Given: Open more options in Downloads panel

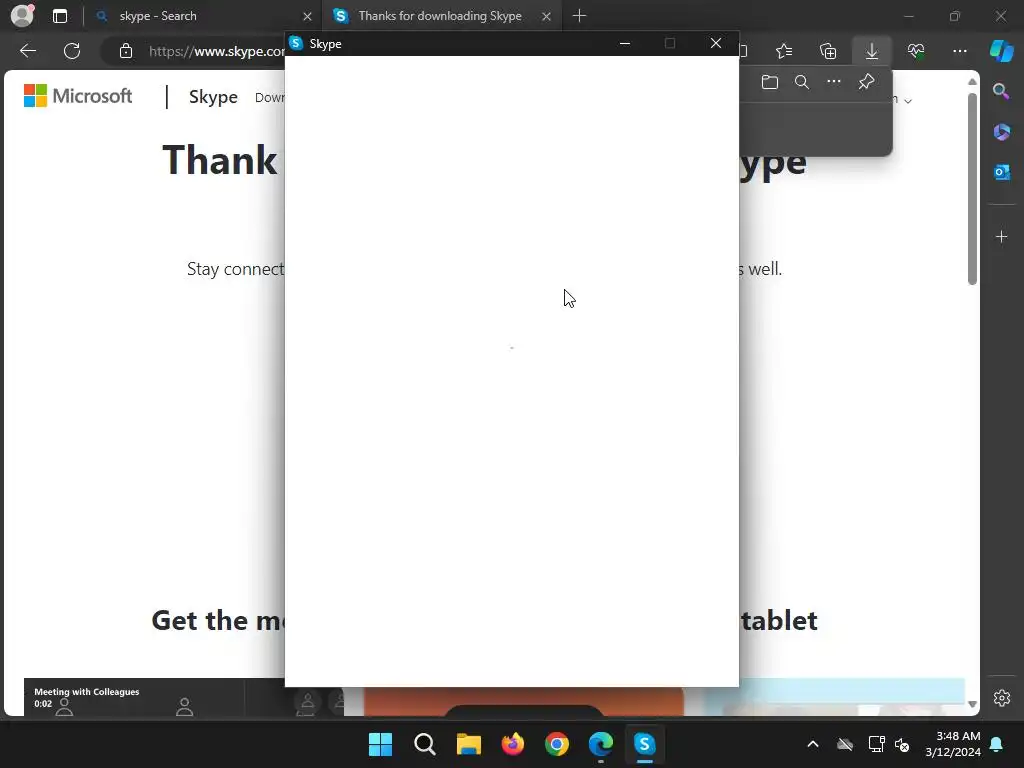Looking at the screenshot, I should [834, 82].
